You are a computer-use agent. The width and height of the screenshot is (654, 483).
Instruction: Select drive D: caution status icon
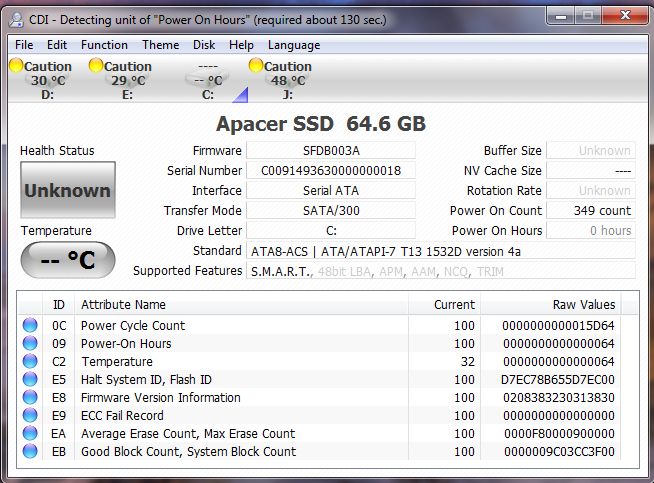point(16,65)
